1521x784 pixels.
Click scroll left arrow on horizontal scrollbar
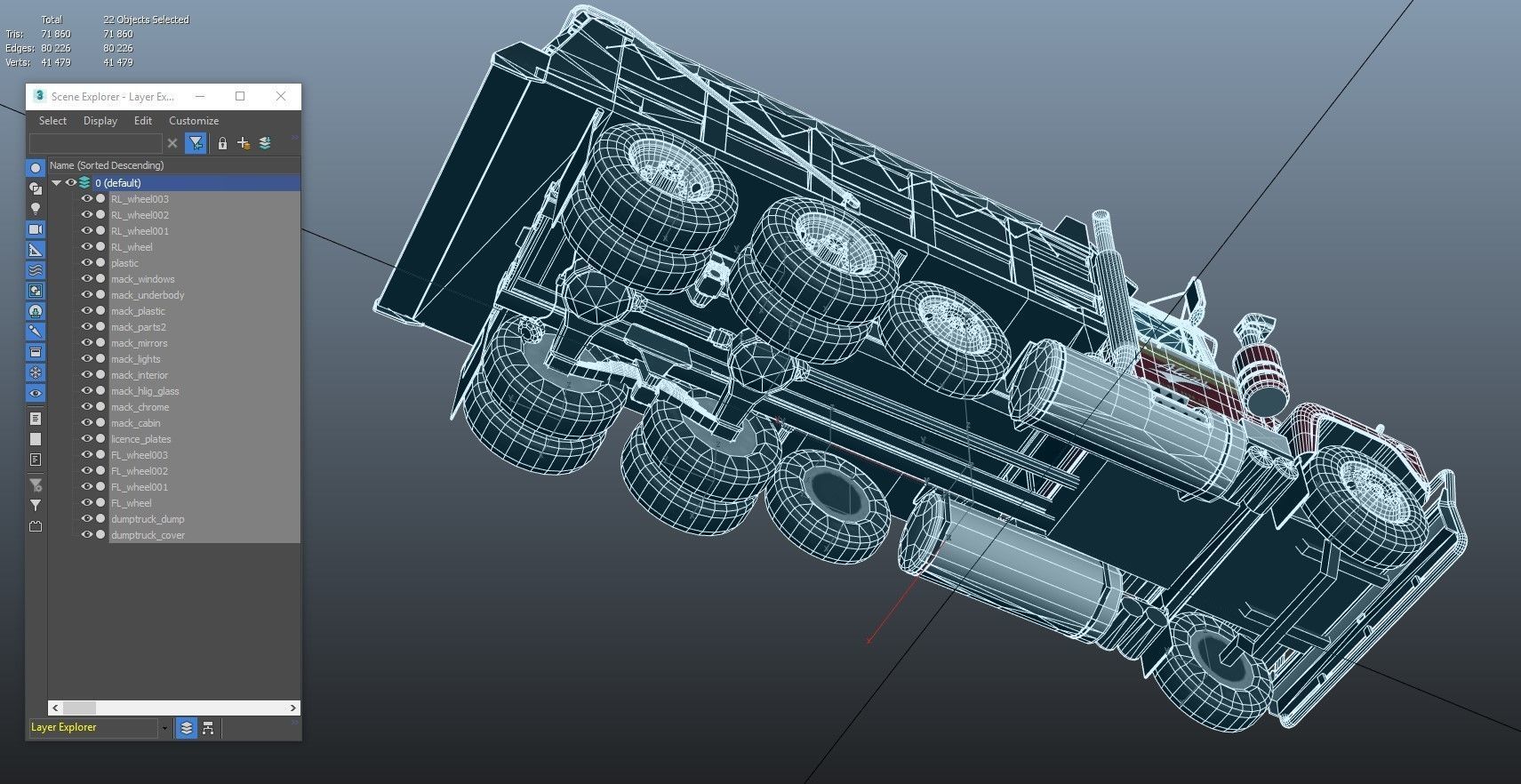point(55,708)
